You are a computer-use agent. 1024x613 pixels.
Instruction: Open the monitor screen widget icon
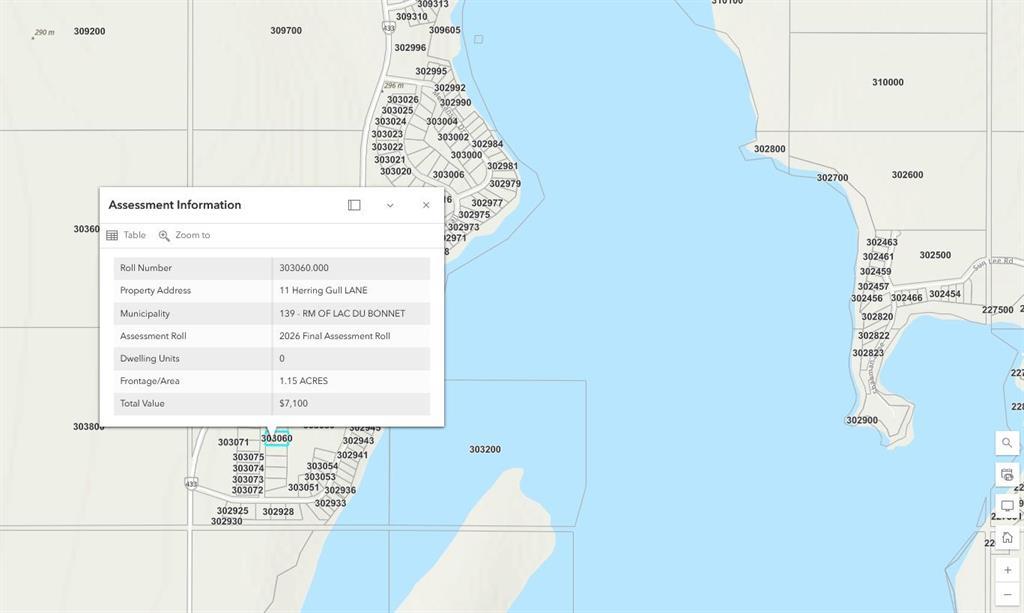pyautogui.click(x=1007, y=506)
